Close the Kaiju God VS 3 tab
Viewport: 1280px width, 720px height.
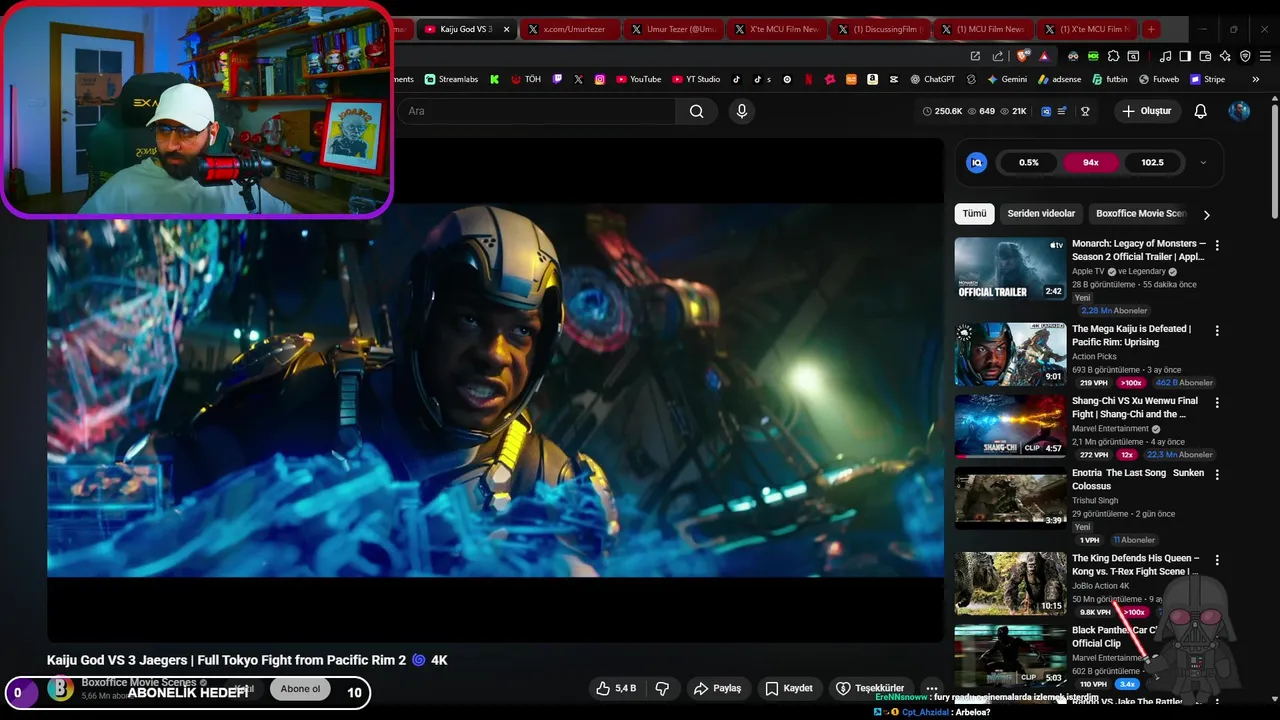tap(506, 29)
